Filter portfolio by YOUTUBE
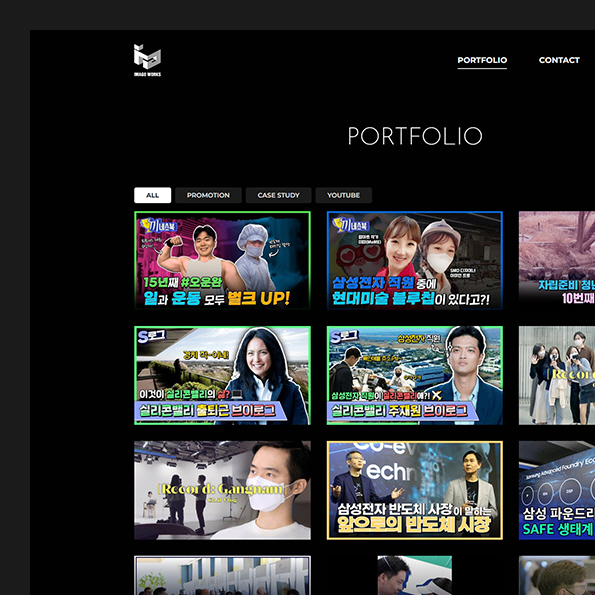The image size is (595, 595). click(343, 195)
